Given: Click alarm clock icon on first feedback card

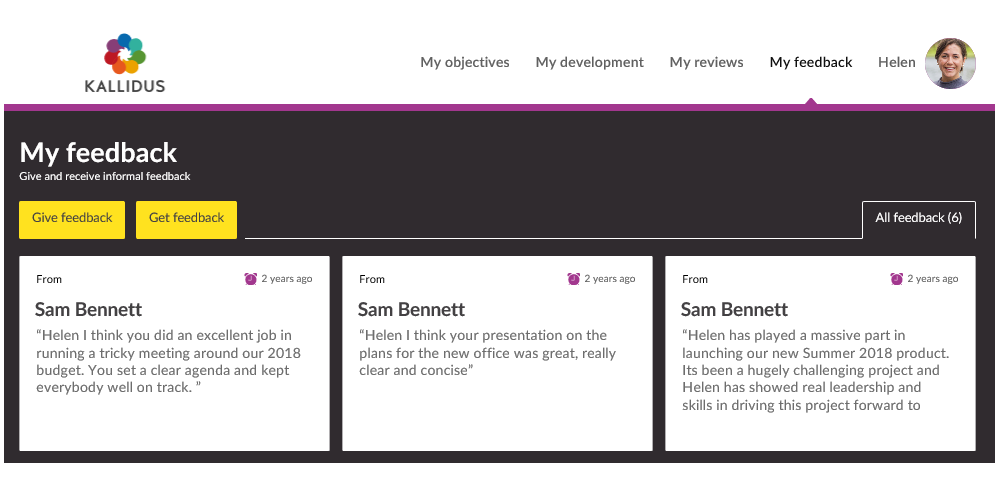Looking at the screenshot, I should coord(251,279).
